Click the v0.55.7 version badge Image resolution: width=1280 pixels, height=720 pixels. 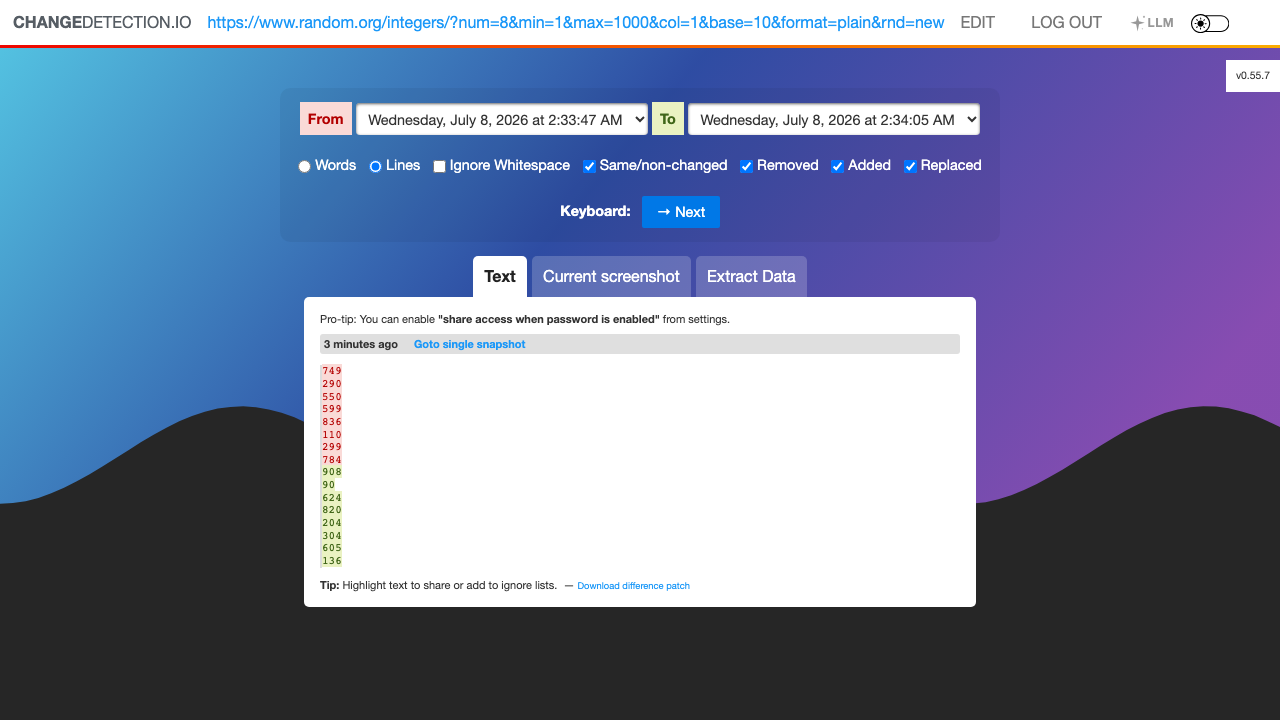pyautogui.click(x=1253, y=76)
